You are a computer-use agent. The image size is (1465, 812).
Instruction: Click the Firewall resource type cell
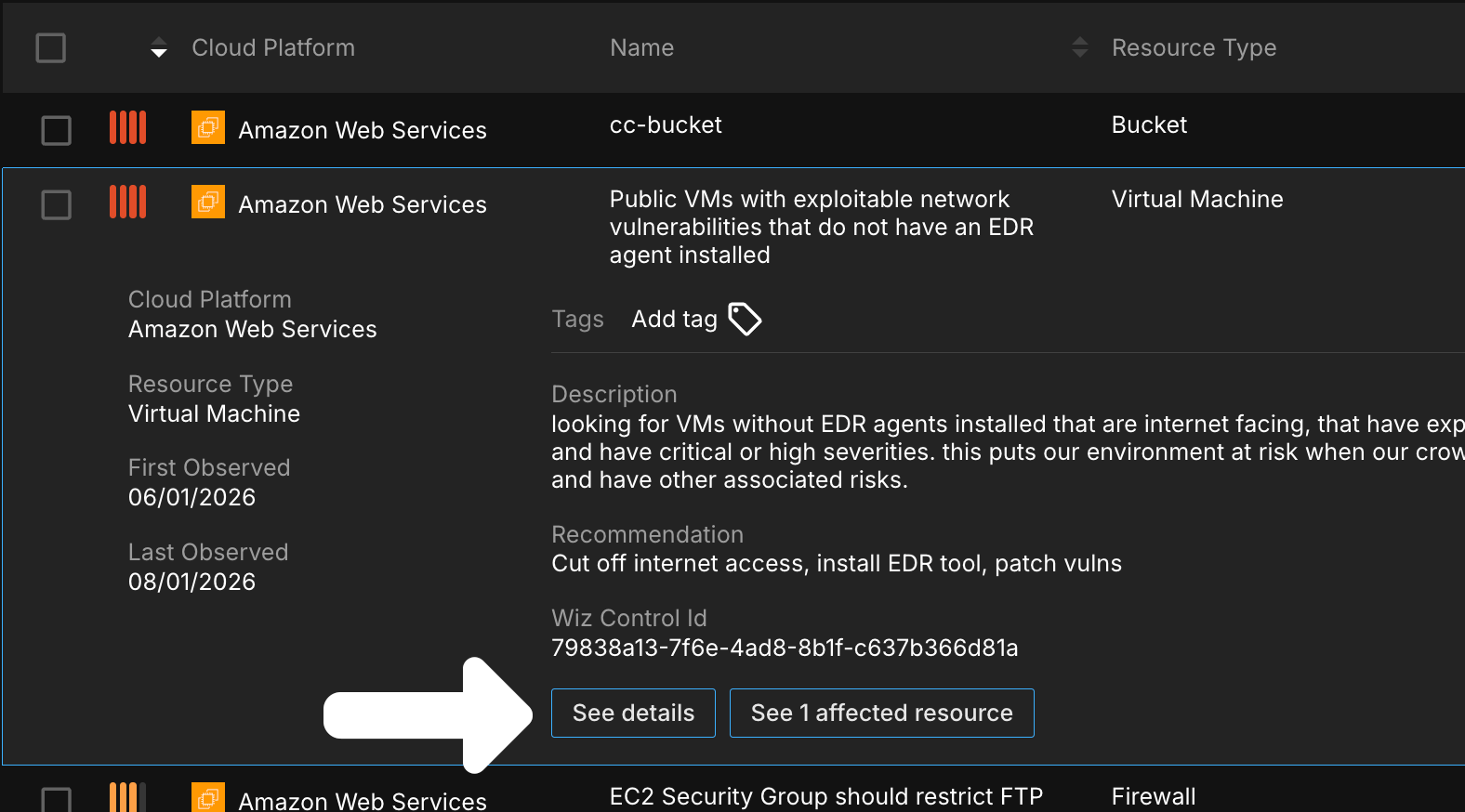(1154, 796)
